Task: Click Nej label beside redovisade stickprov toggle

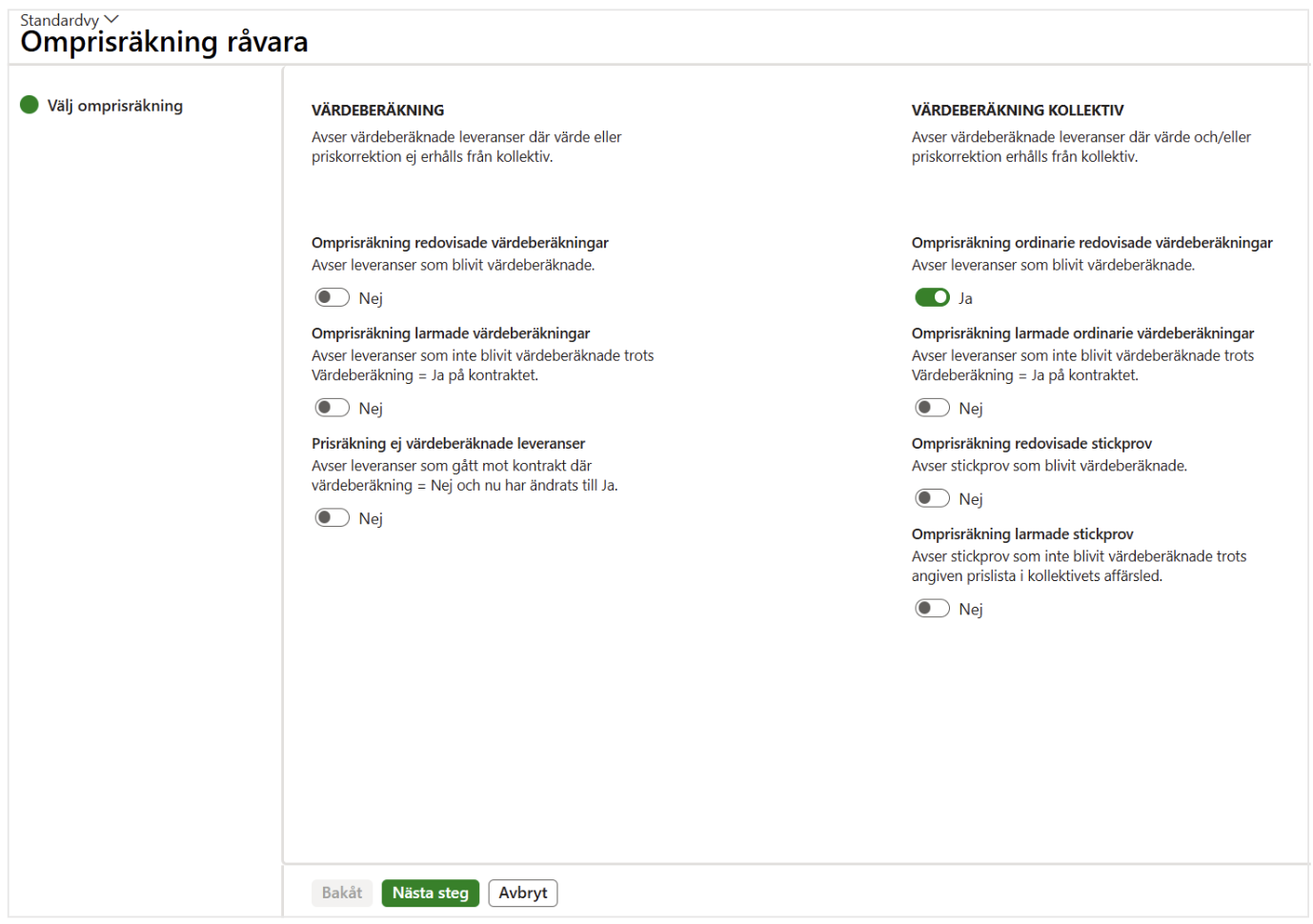Action: pos(971,499)
